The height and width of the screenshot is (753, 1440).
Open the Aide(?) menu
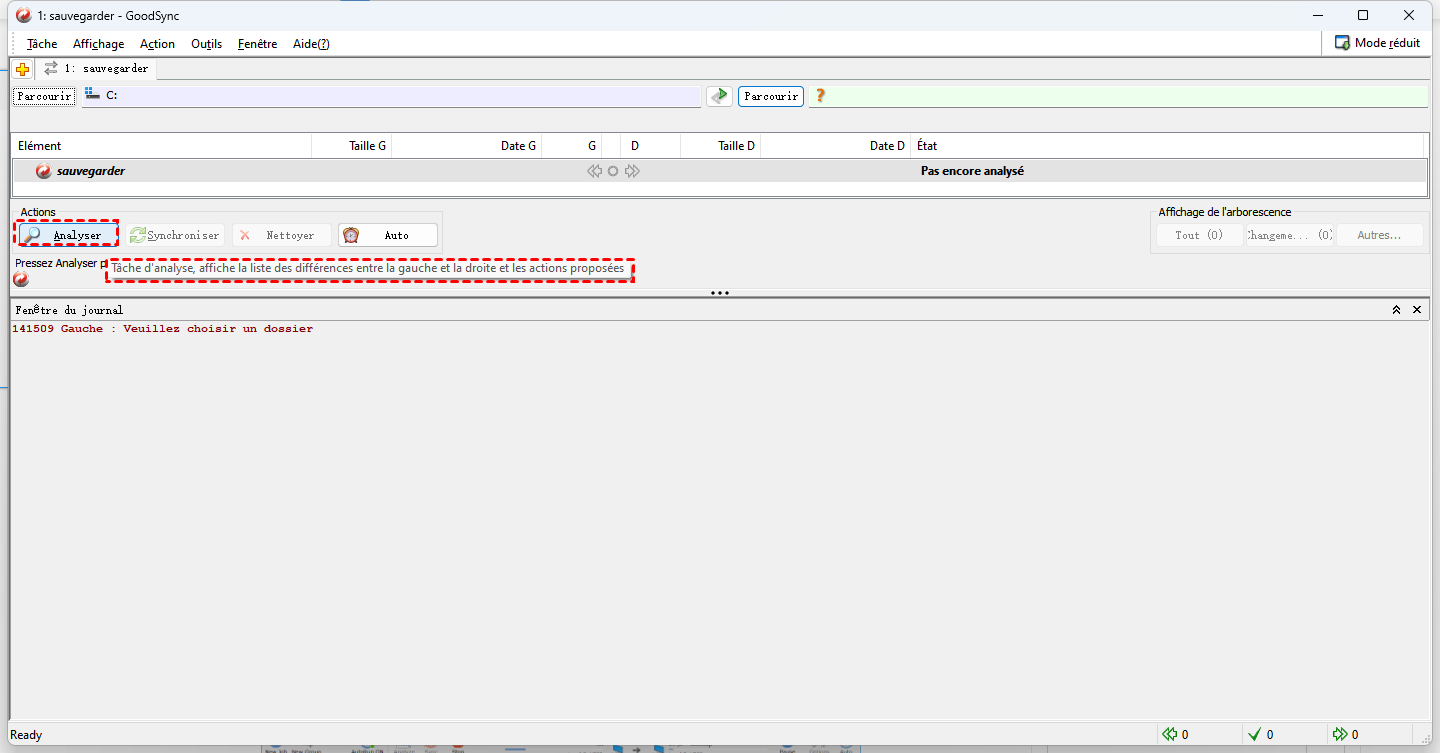pos(311,44)
